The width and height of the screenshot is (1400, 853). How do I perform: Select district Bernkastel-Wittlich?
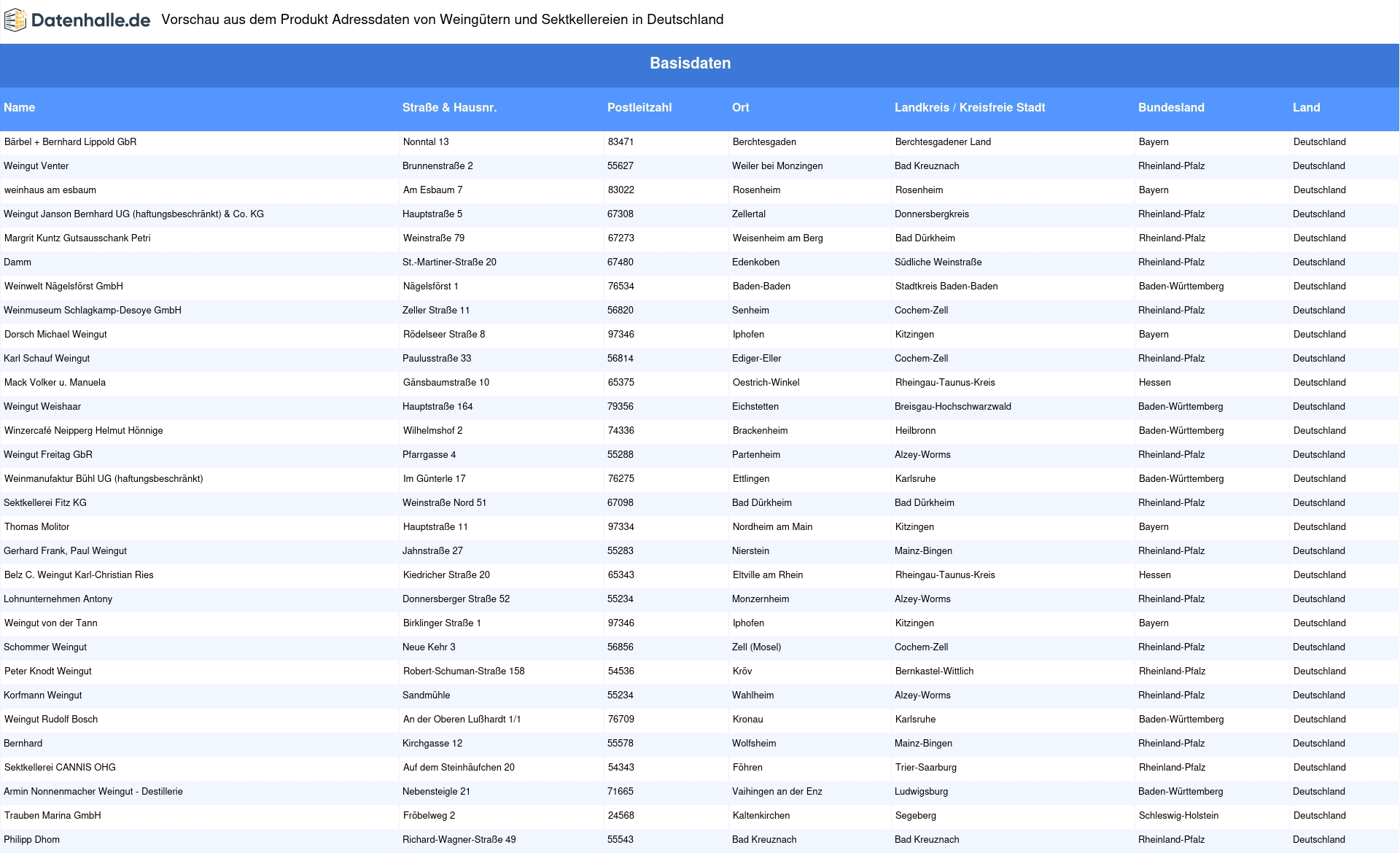935,671
